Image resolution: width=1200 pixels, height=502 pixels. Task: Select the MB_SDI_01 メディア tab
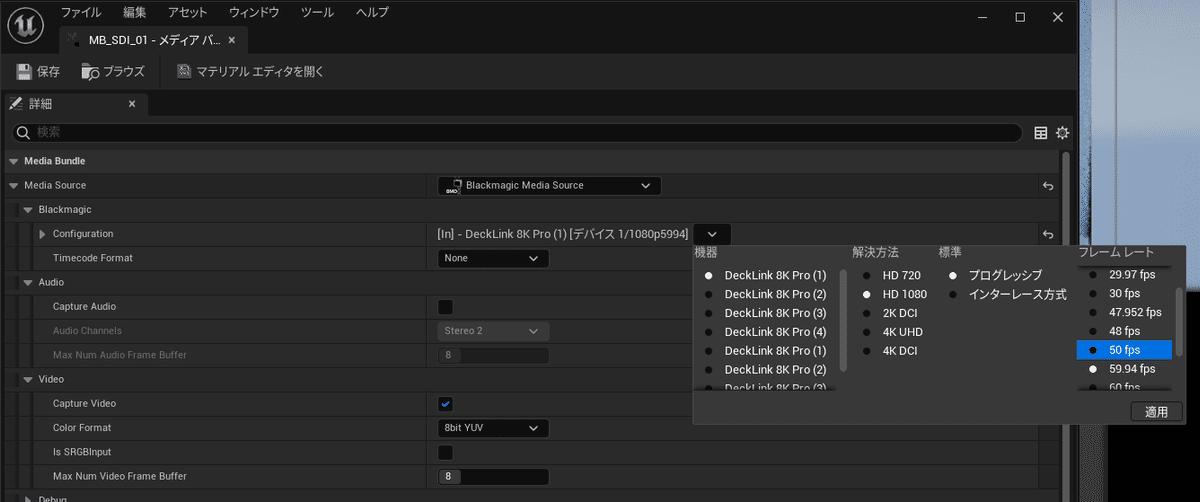(x=153, y=40)
